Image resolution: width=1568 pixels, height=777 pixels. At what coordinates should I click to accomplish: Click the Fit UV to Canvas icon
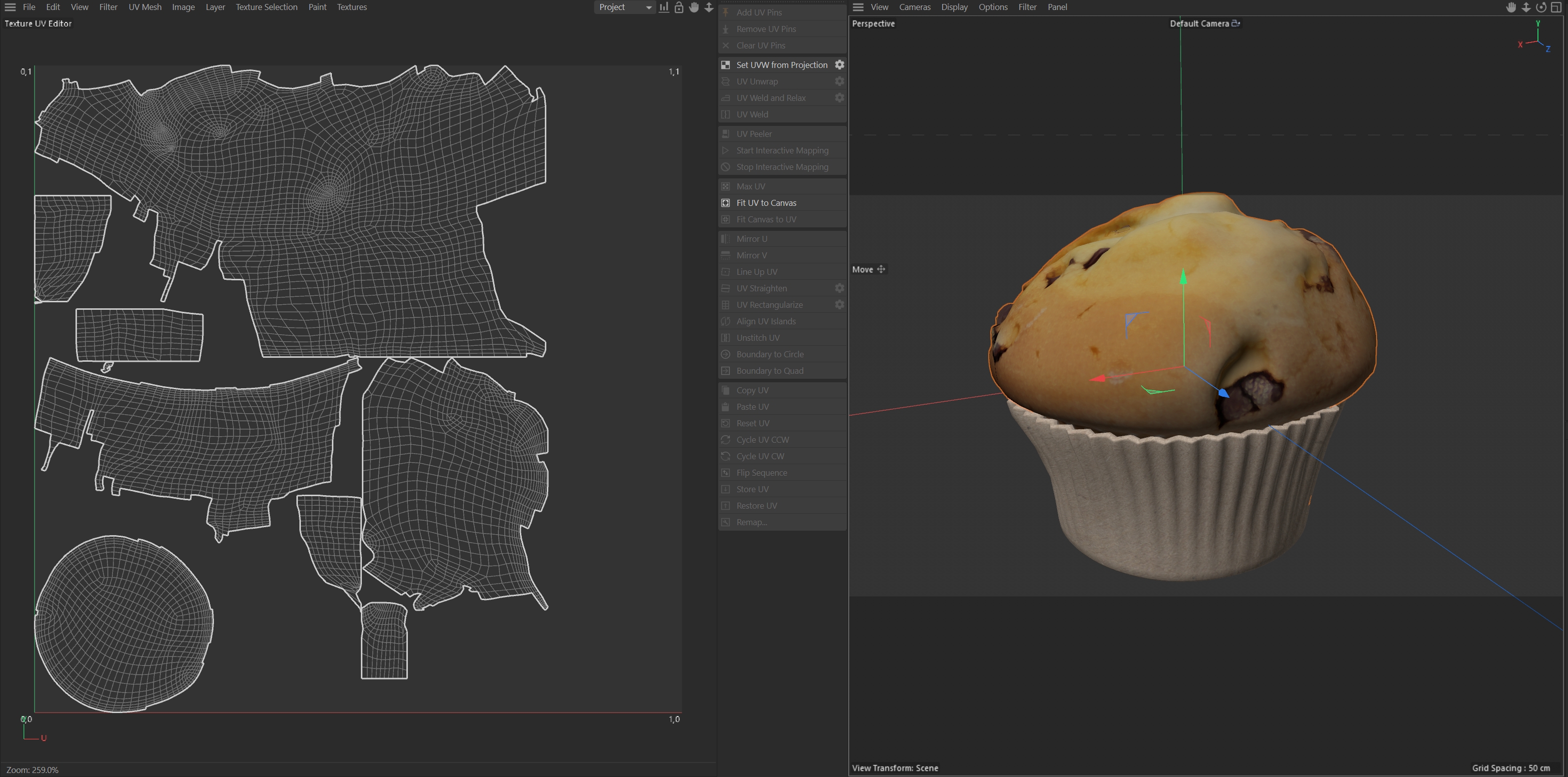tap(726, 202)
